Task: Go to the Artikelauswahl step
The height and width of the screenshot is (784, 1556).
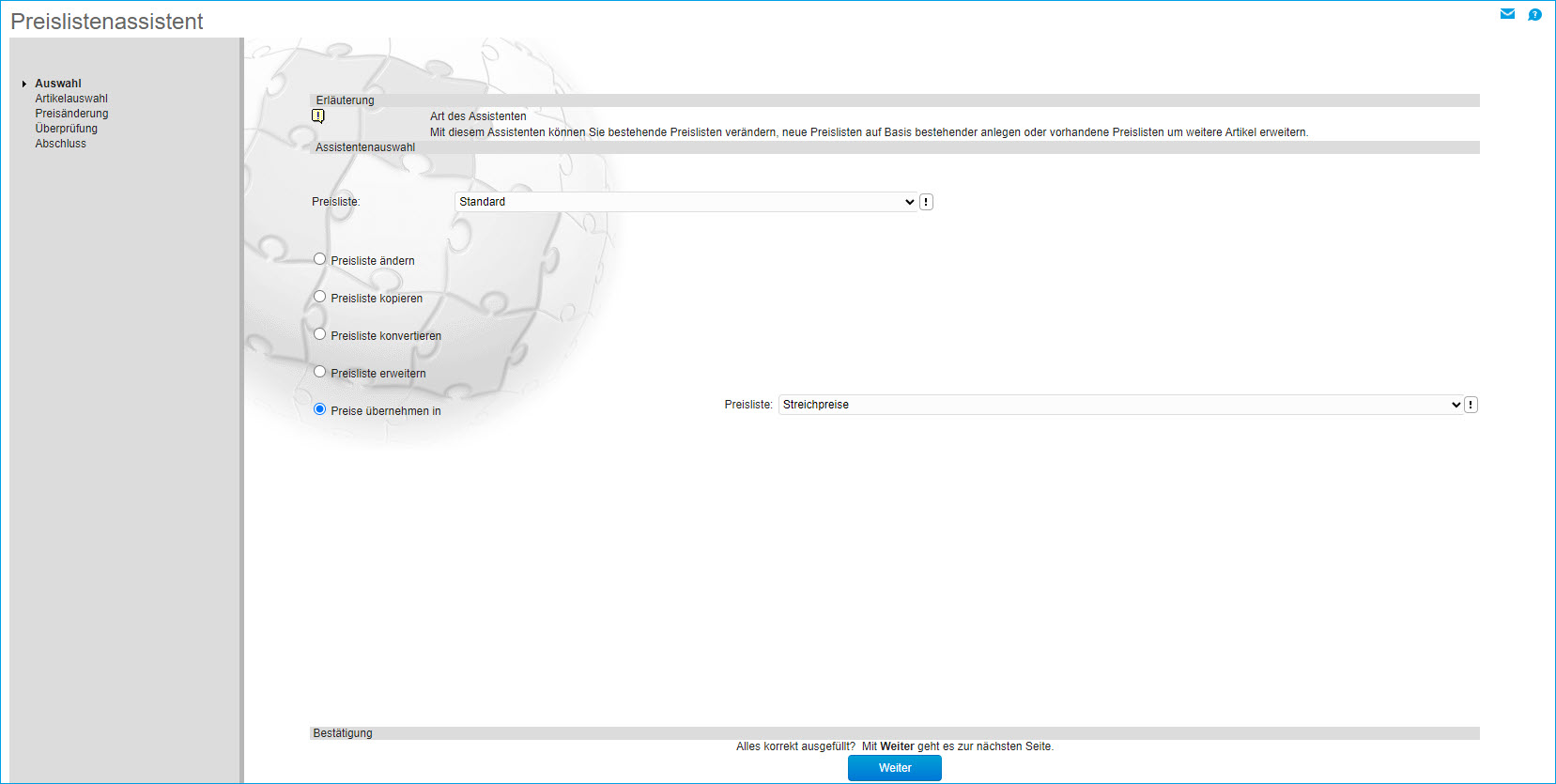Action: point(71,99)
